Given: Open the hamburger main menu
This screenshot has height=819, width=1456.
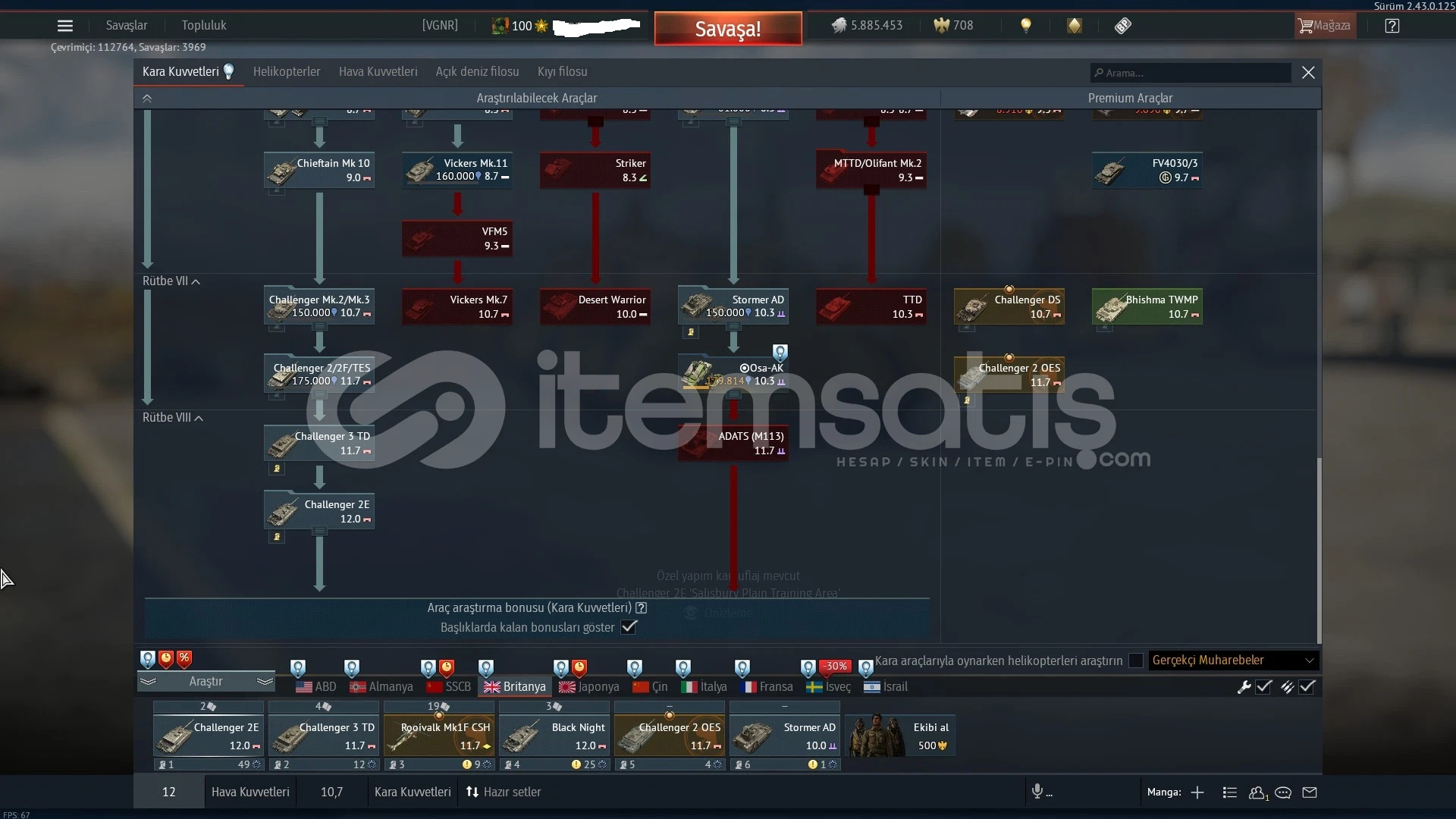Looking at the screenshot, I should 65,26.
